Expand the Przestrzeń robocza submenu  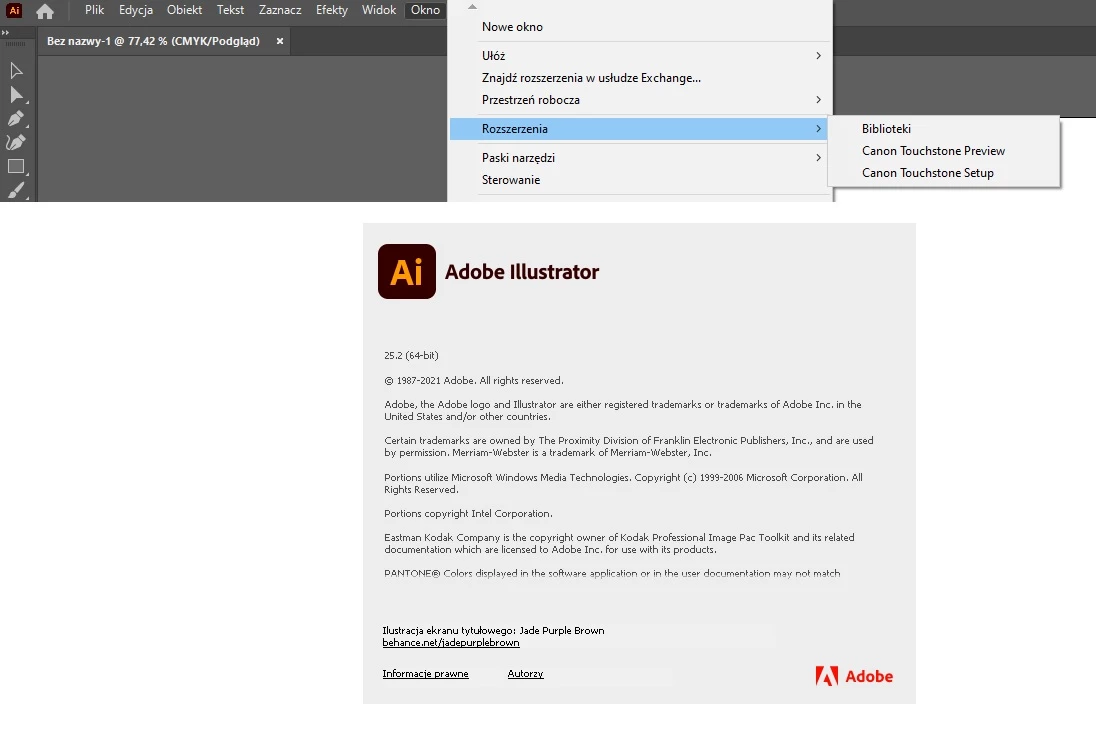[639, 100]
